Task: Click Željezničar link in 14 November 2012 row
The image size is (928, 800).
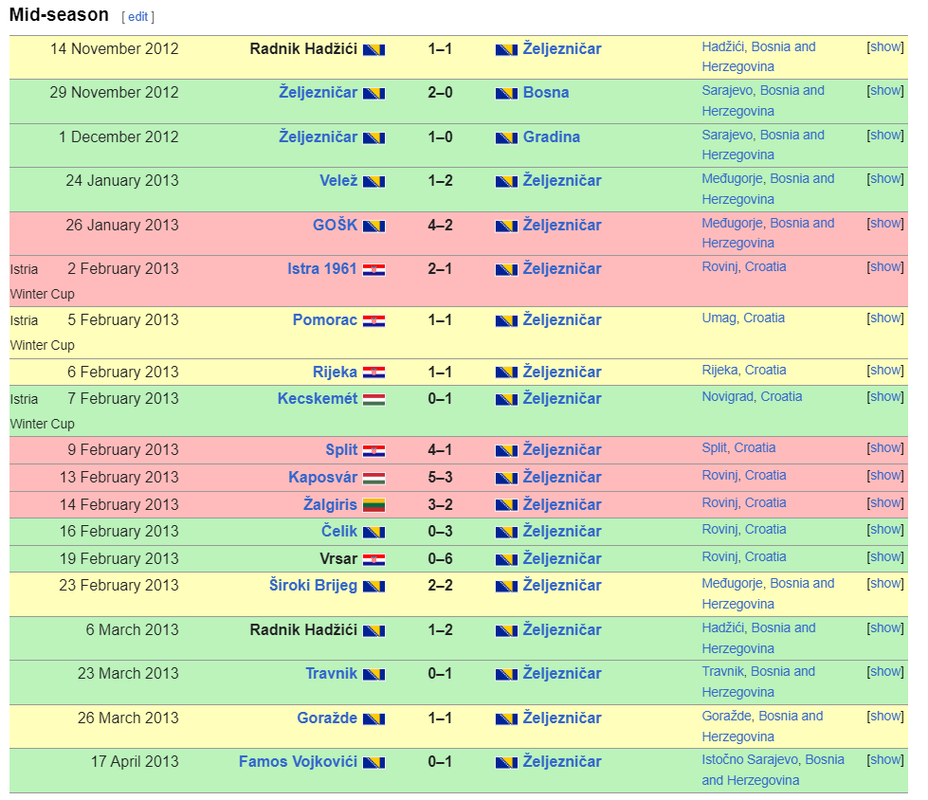Action: pyautogui.click(x=562, y=49)
